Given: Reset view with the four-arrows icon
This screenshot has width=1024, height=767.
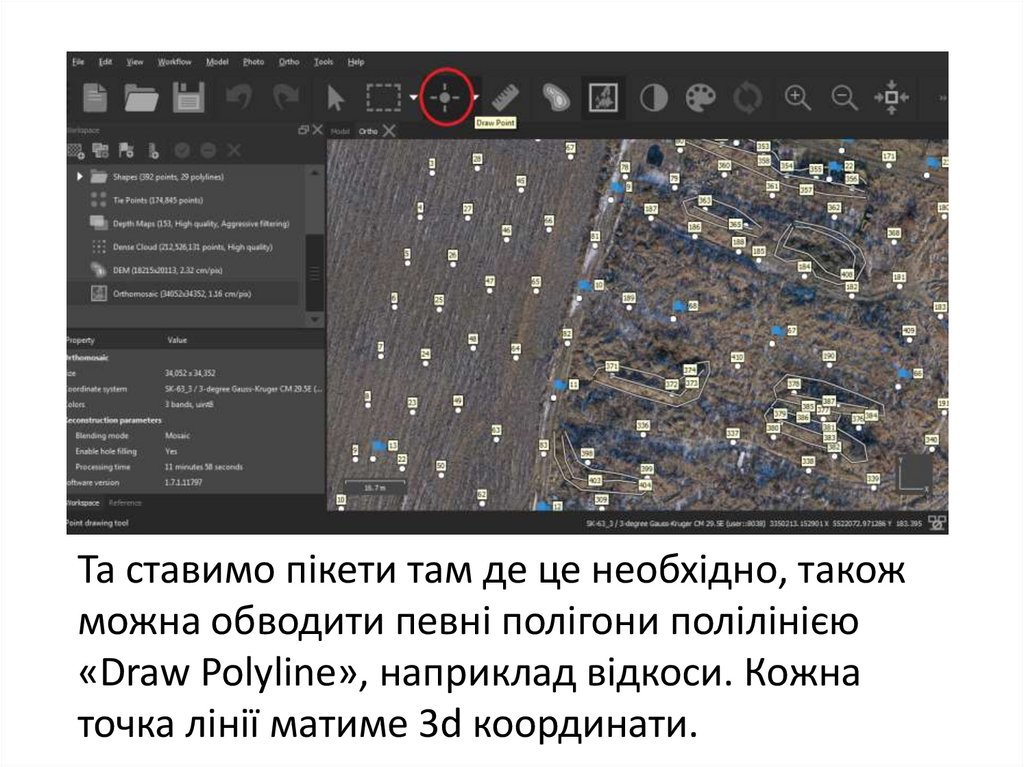Looking at the screenshot, I should (x=891, y=97).
